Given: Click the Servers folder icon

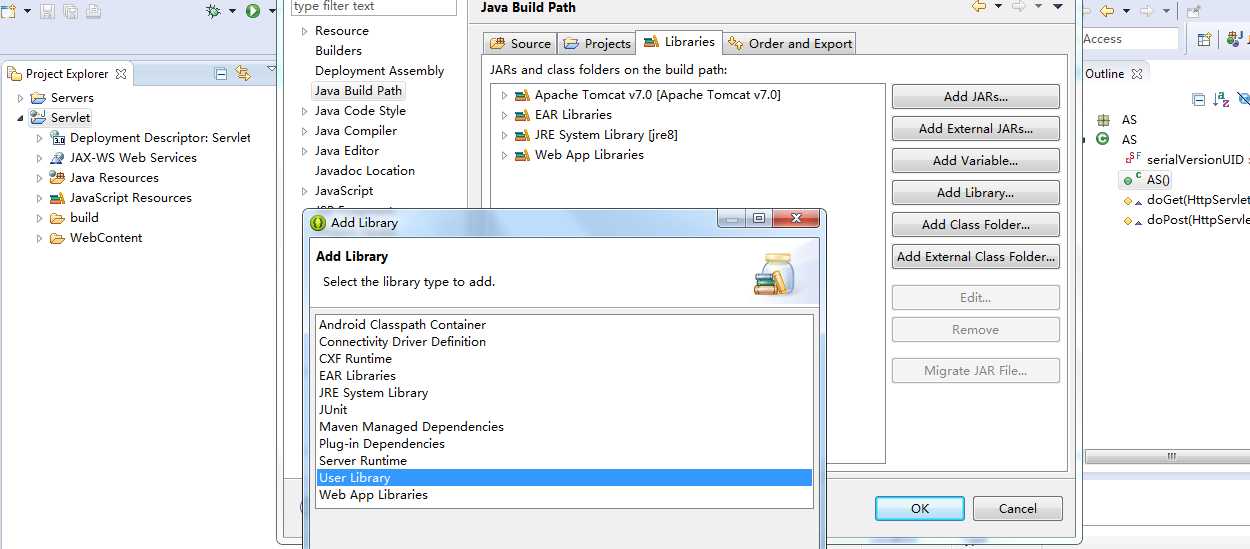Looking at the screenshot, I should [x=38, y=98].
